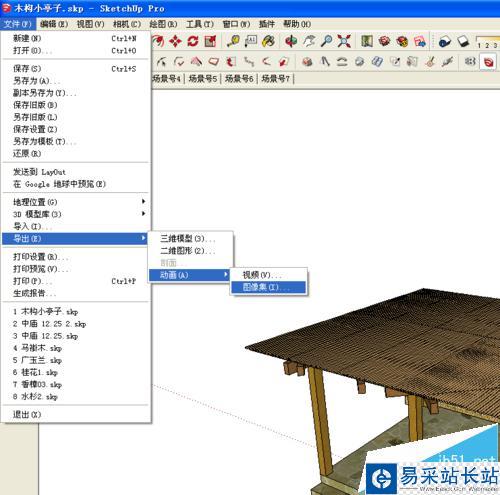This screenshot has height=495, width=500.
Task: Expand the 3D 模型库(3) submenu arrow
Action: click(x=143, y=213)
